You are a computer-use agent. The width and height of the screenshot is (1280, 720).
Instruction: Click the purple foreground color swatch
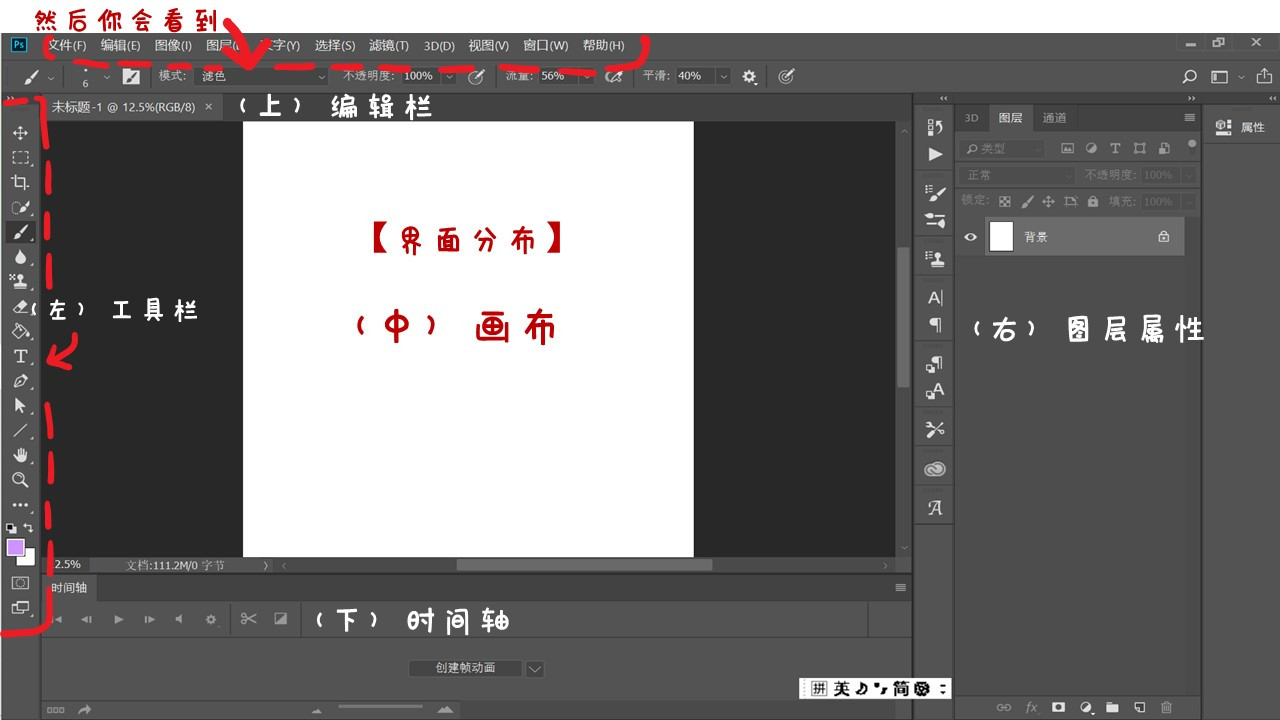[16, 547]
